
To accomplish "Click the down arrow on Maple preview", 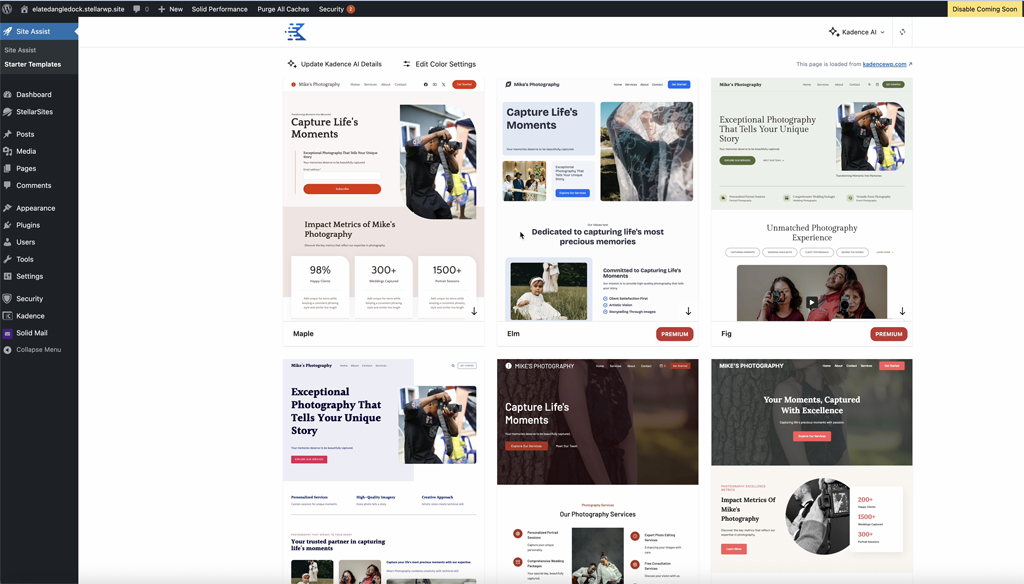I will (474, 312).
